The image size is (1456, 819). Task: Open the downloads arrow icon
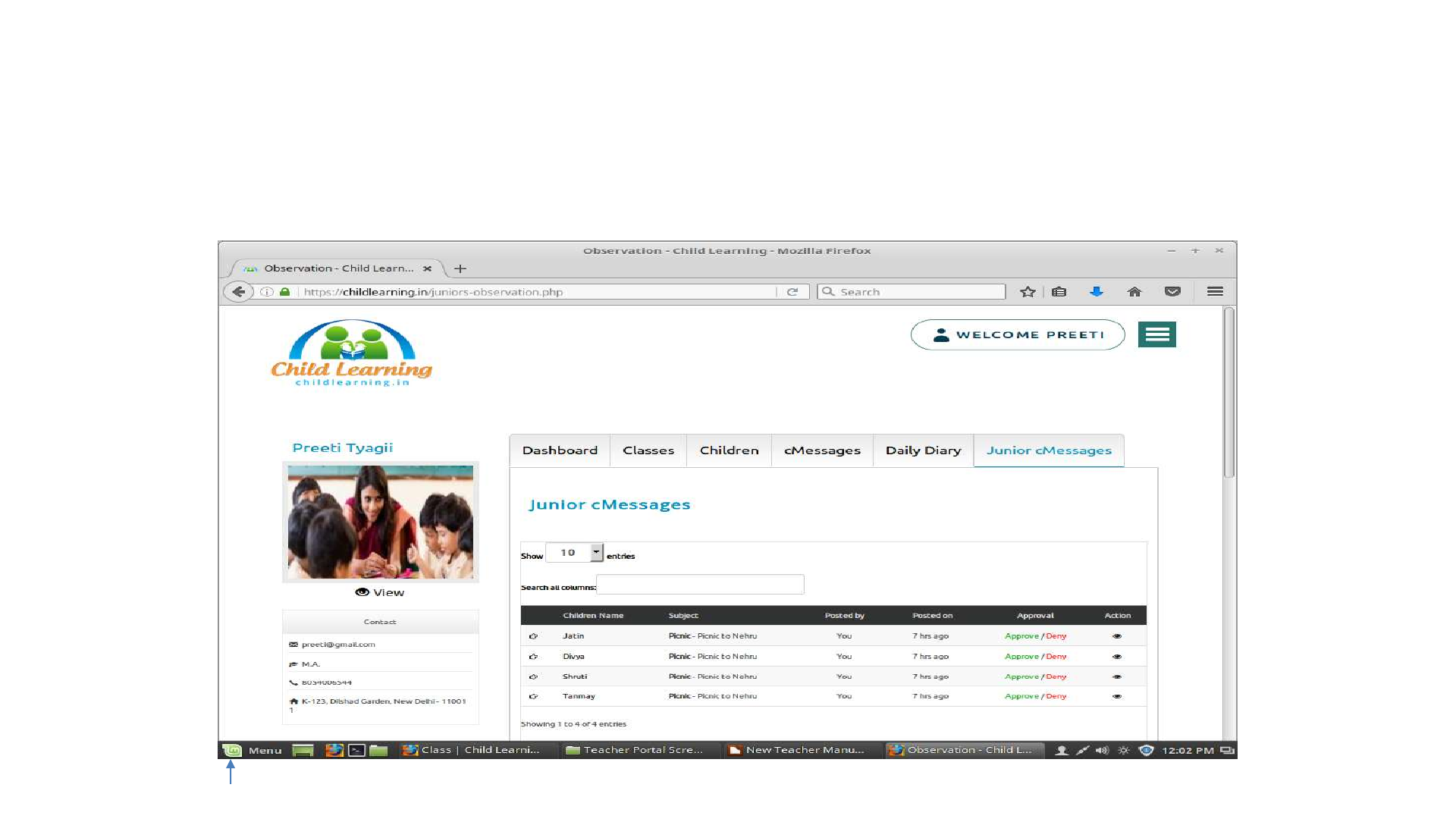(1097, 292)
